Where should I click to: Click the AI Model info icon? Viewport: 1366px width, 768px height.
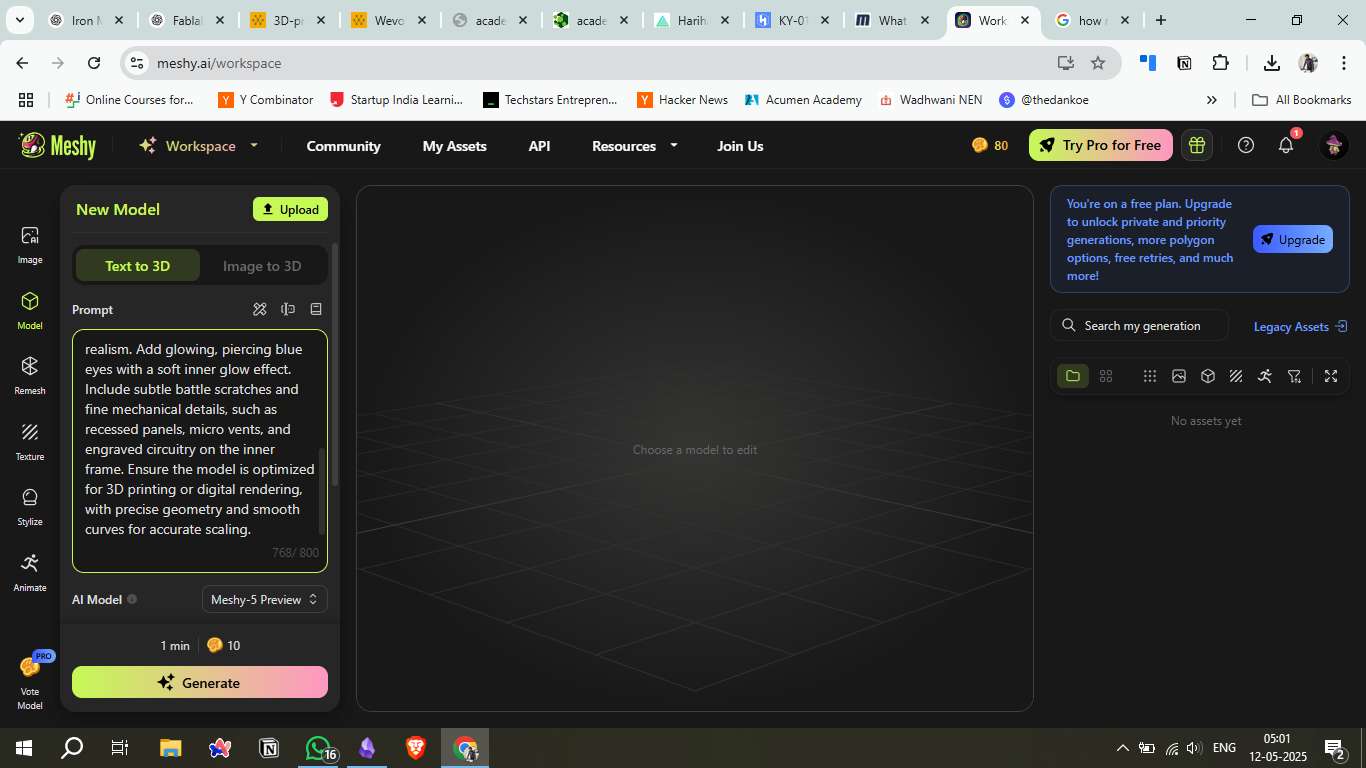click(132, 600)
